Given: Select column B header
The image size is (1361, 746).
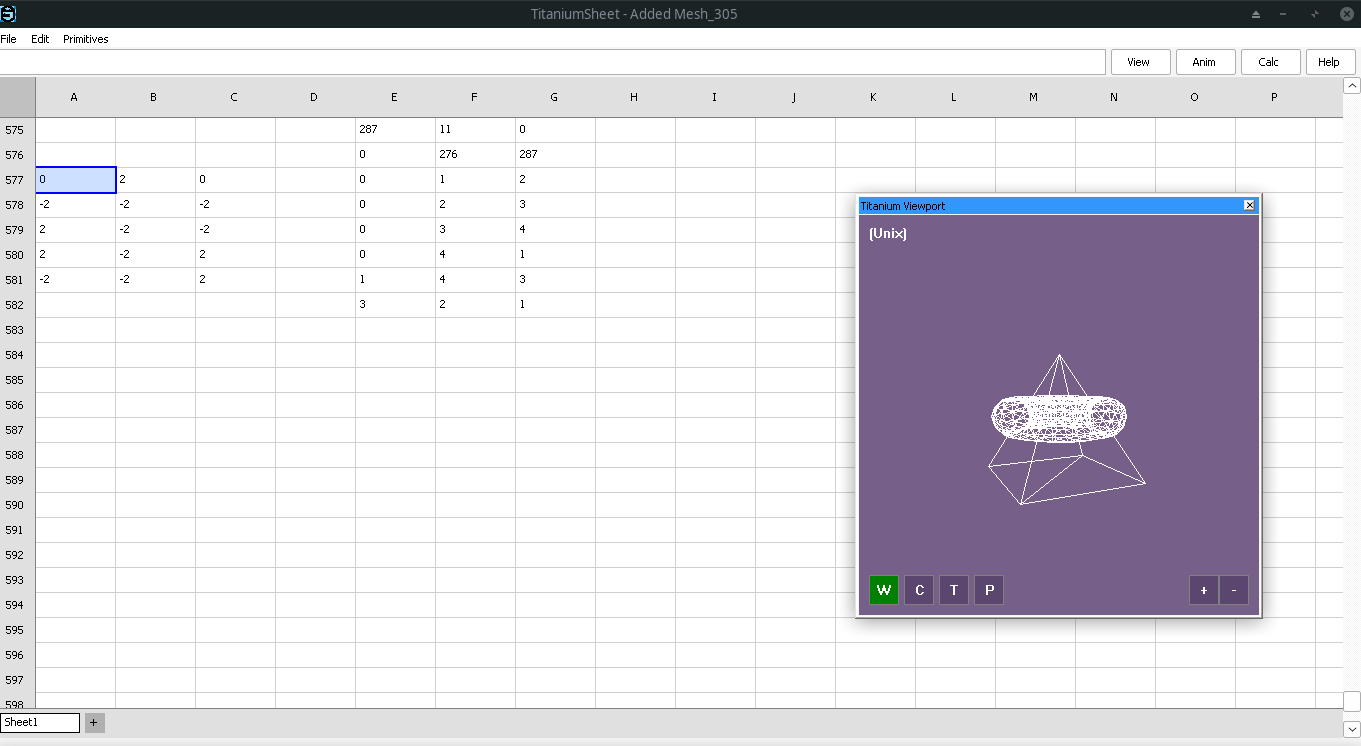Looking at the screenshot, I should point(155,97).
